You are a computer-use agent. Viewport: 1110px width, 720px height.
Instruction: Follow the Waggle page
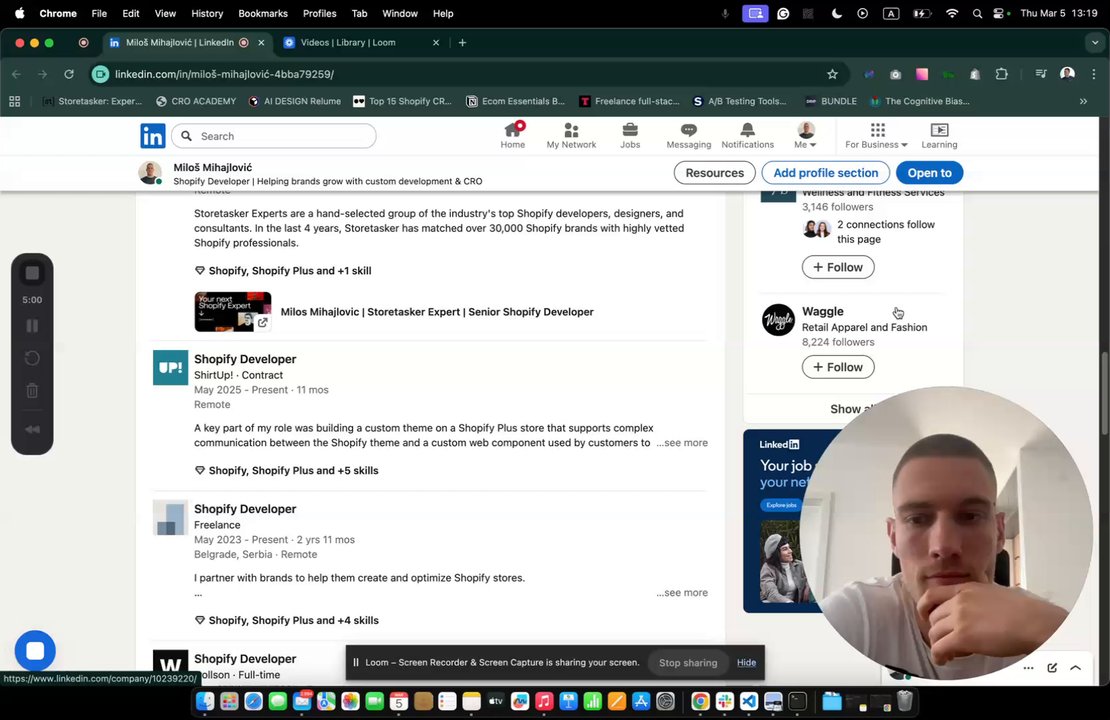pyautogui.click(x=837, y=367)
